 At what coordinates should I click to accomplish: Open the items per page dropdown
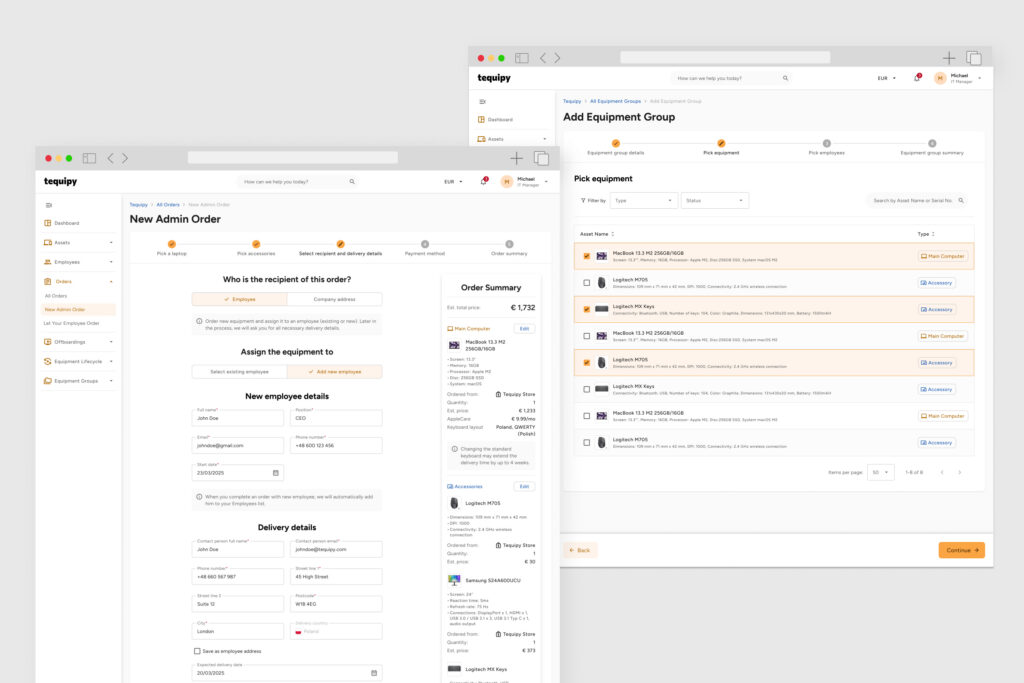(880, 472)
